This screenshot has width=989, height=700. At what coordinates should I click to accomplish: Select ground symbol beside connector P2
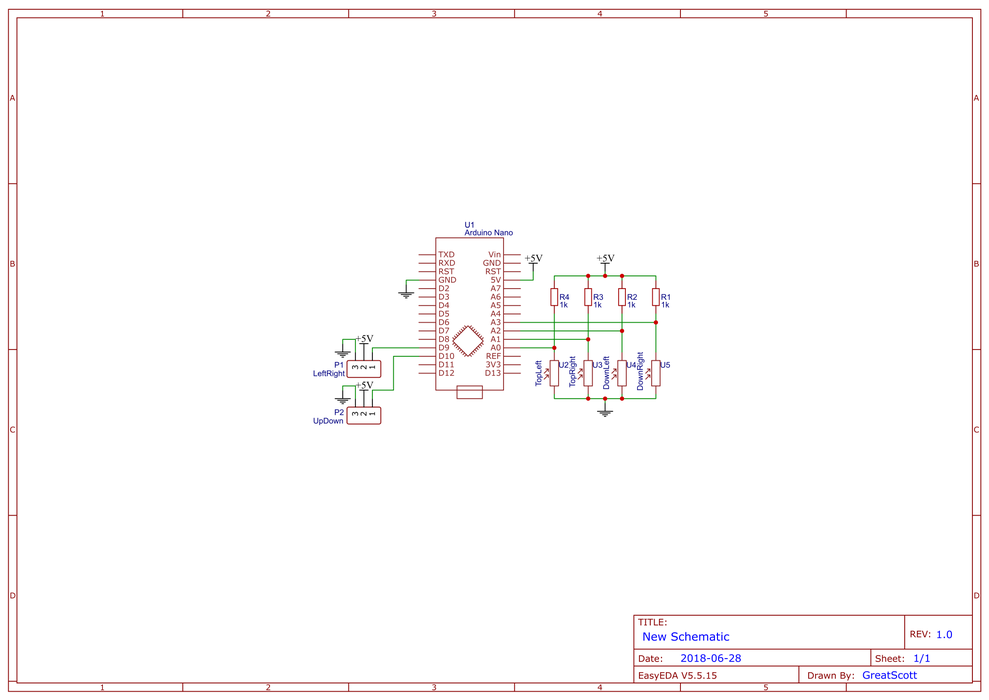pos(342,400)
